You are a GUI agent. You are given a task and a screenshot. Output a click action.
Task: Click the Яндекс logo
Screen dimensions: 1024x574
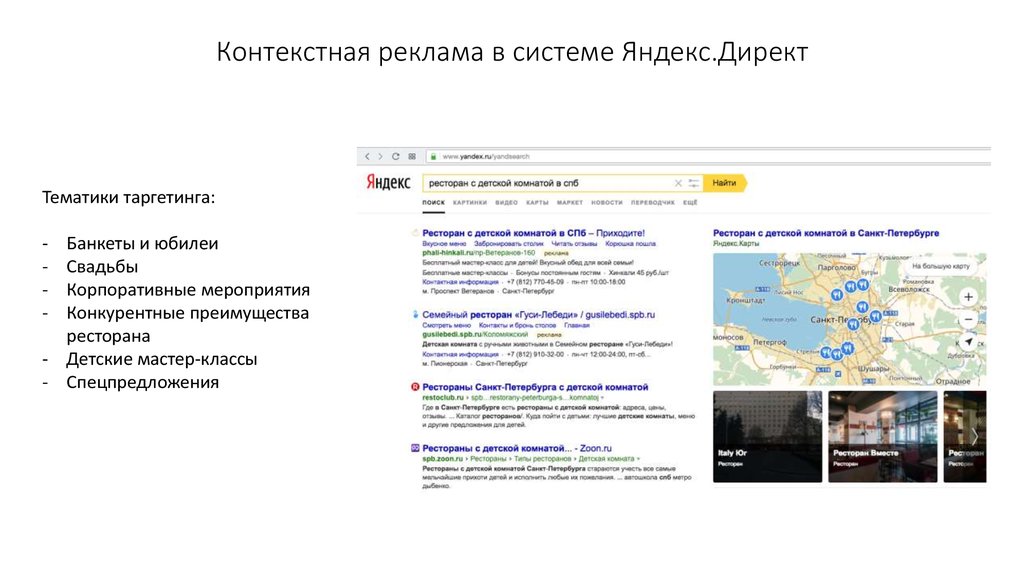tap(388, 182)
